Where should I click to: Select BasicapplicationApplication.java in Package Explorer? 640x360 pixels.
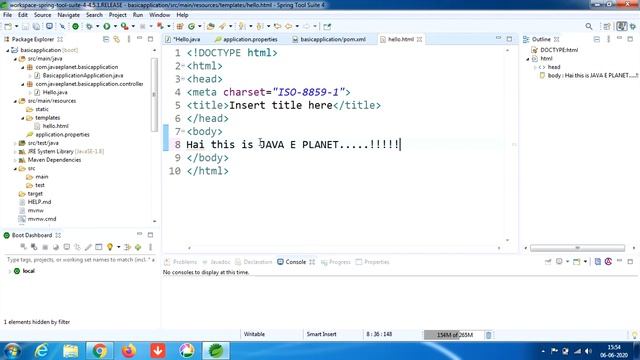(83, 76)
